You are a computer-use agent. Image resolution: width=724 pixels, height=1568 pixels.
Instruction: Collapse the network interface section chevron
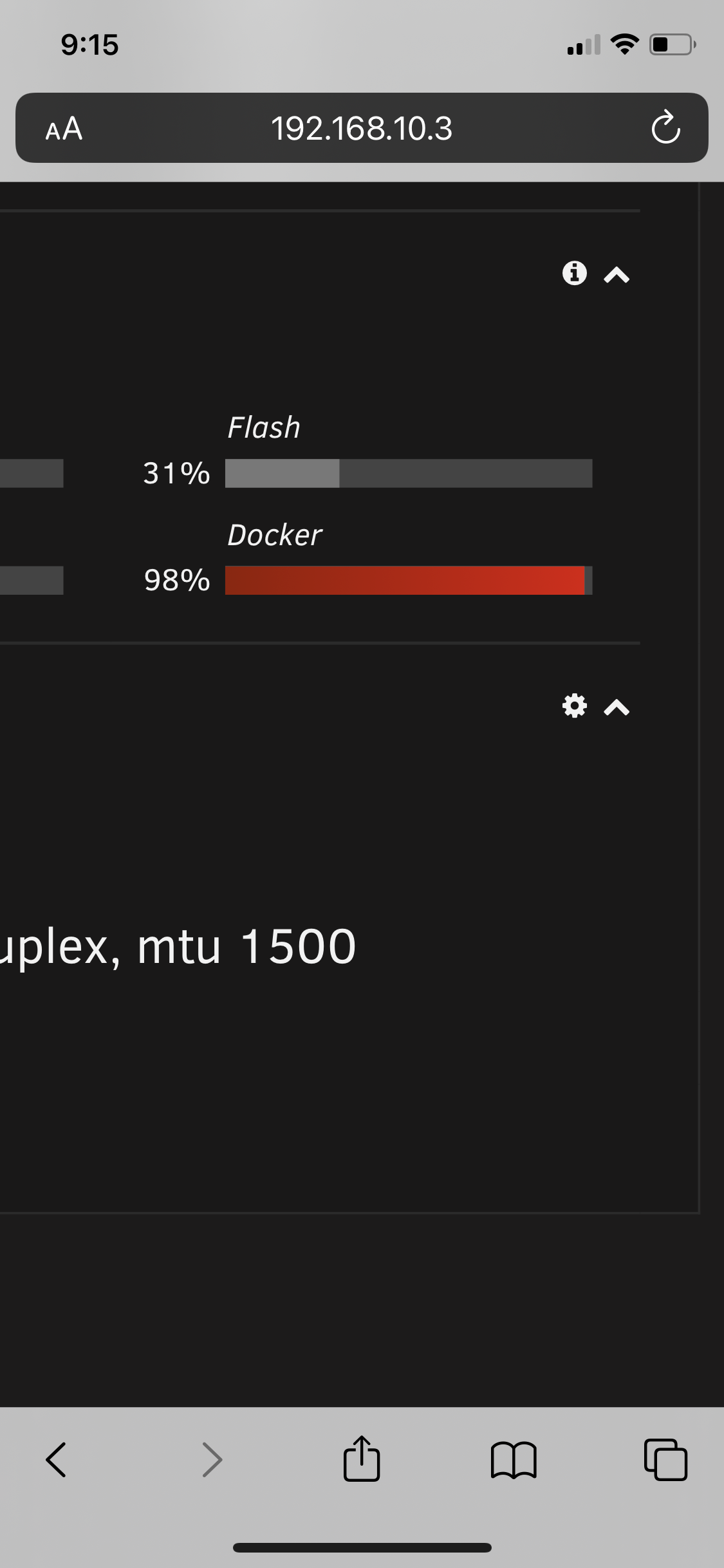pos(617,708)
